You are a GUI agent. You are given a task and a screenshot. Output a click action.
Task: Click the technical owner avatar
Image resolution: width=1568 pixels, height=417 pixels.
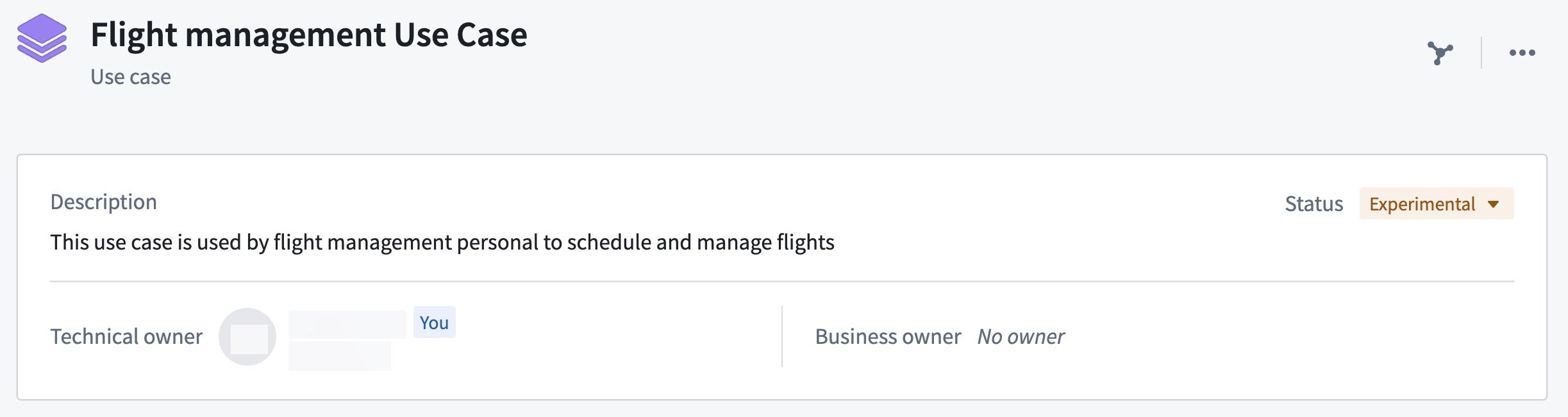point(247,337)
